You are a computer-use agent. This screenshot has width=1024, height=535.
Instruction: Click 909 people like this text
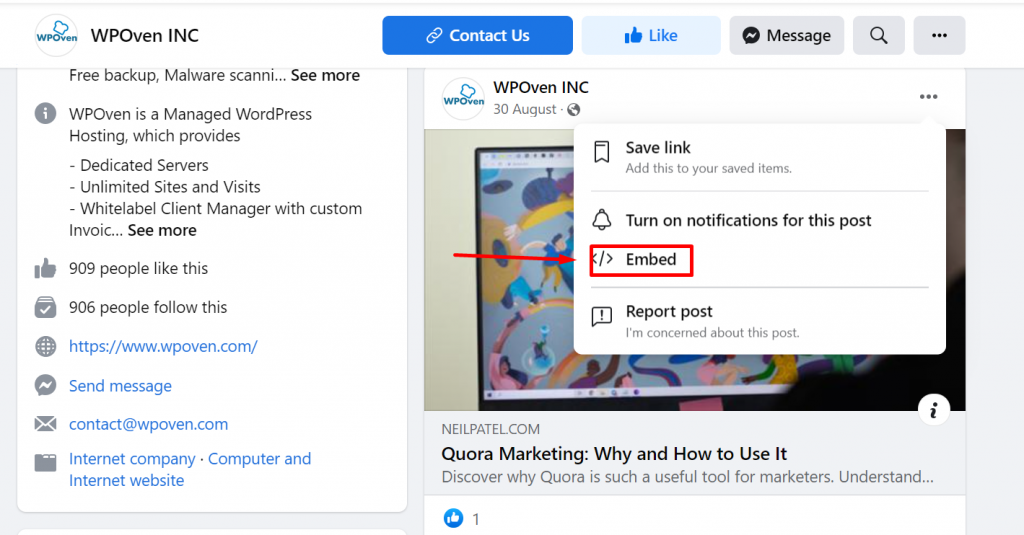click(138, 268)
